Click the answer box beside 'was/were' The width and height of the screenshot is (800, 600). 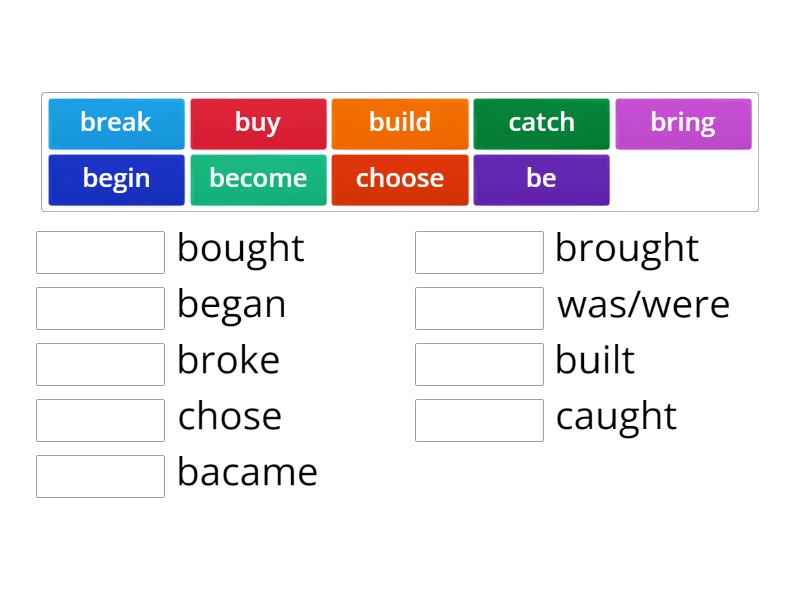click(x=479, y=308)
